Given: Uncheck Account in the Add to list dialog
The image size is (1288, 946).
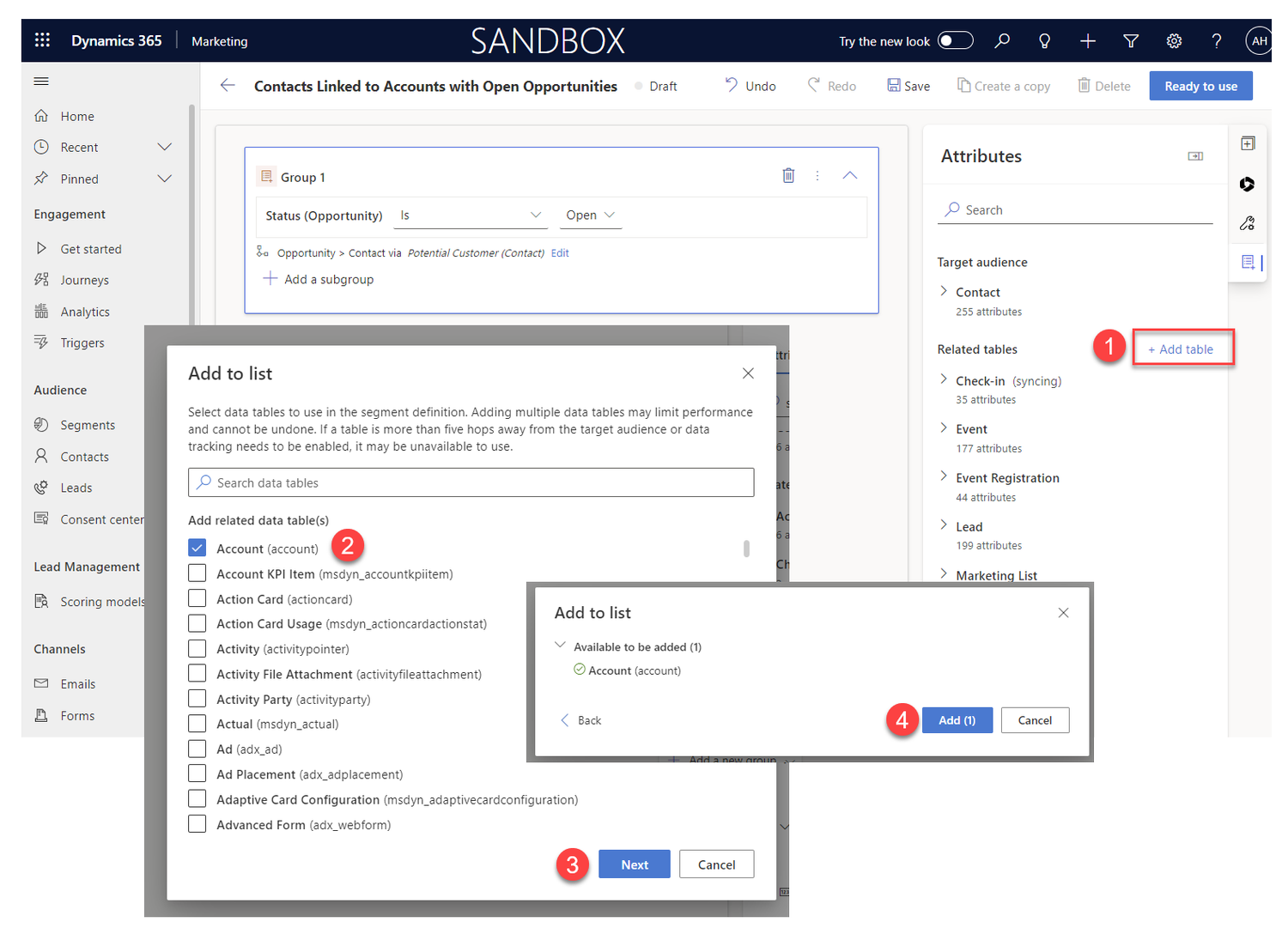Looking at the screenshot, I should [x=197, y=547].
